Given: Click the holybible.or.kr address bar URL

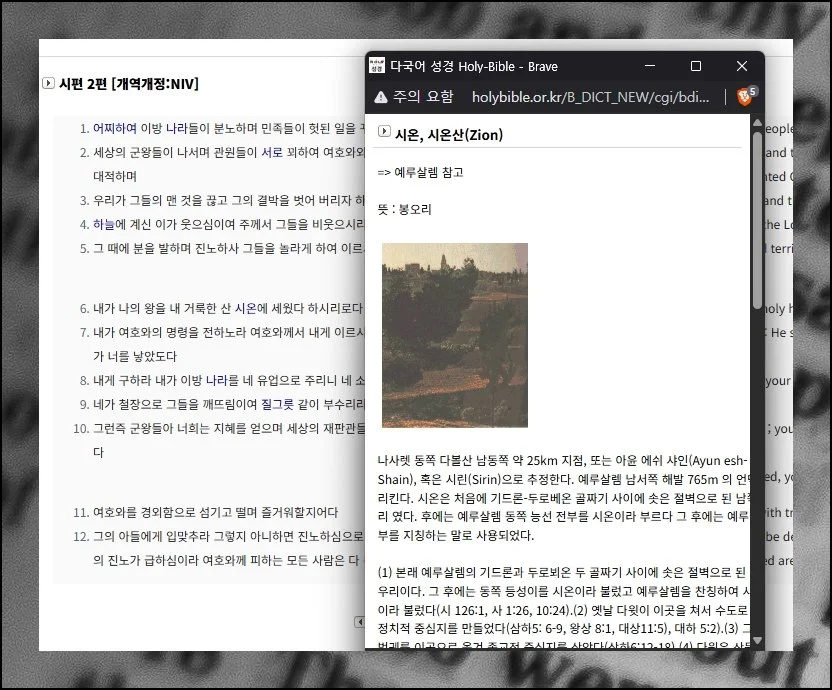Looking at the screenshot, I should click(590, 97).
